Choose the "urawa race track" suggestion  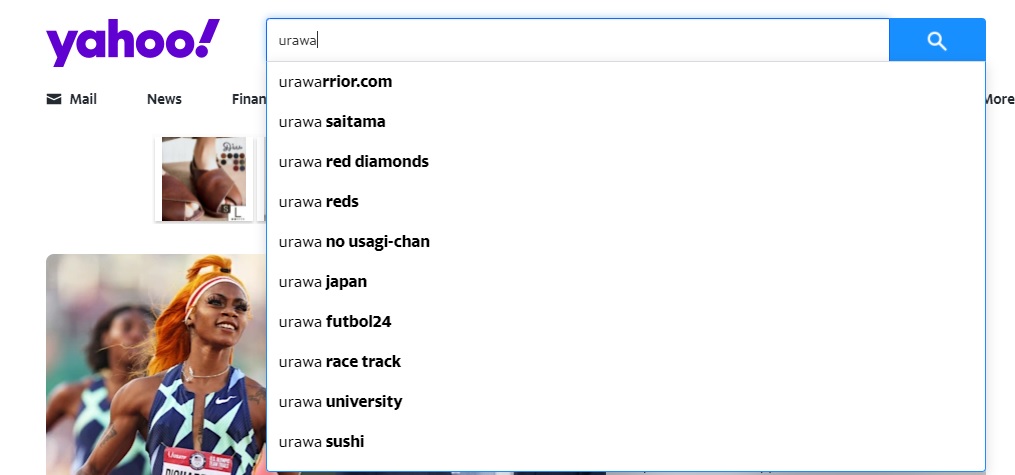(x=340, y=362)
